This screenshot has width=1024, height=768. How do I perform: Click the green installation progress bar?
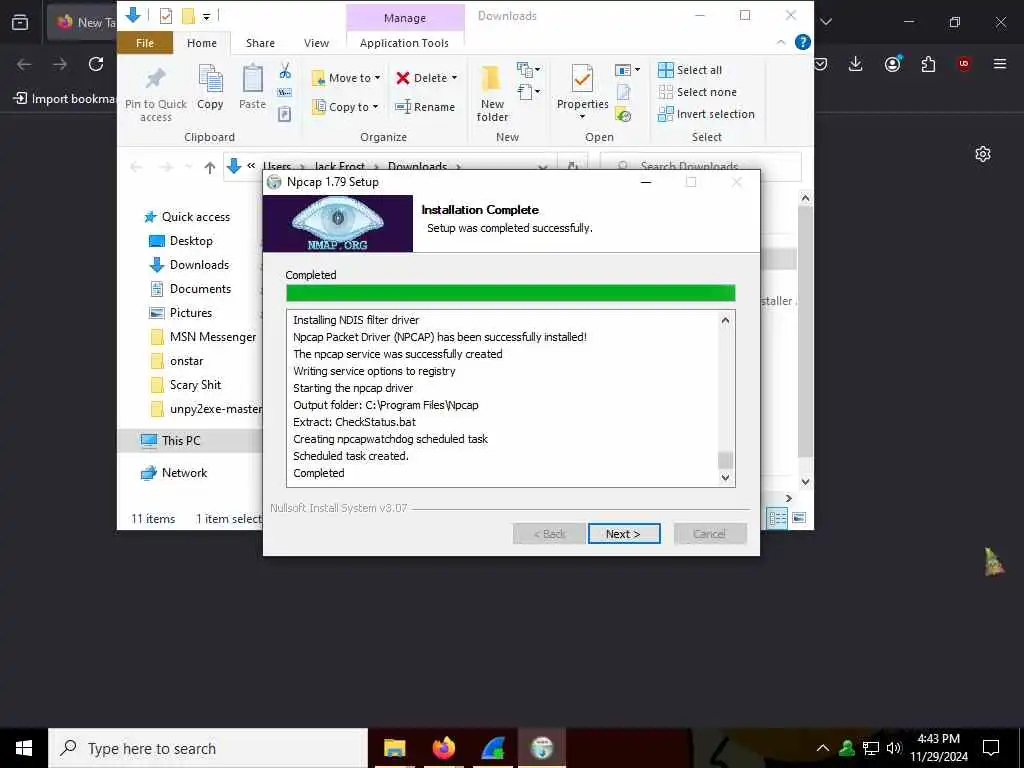(x=511, y=293)
